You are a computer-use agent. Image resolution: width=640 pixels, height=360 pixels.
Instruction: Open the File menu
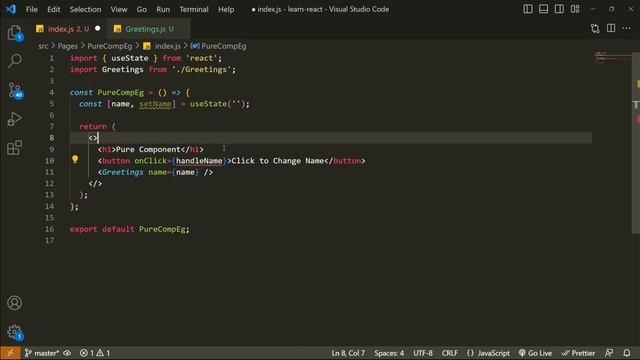pyautogui.click(x=31, y=9)
